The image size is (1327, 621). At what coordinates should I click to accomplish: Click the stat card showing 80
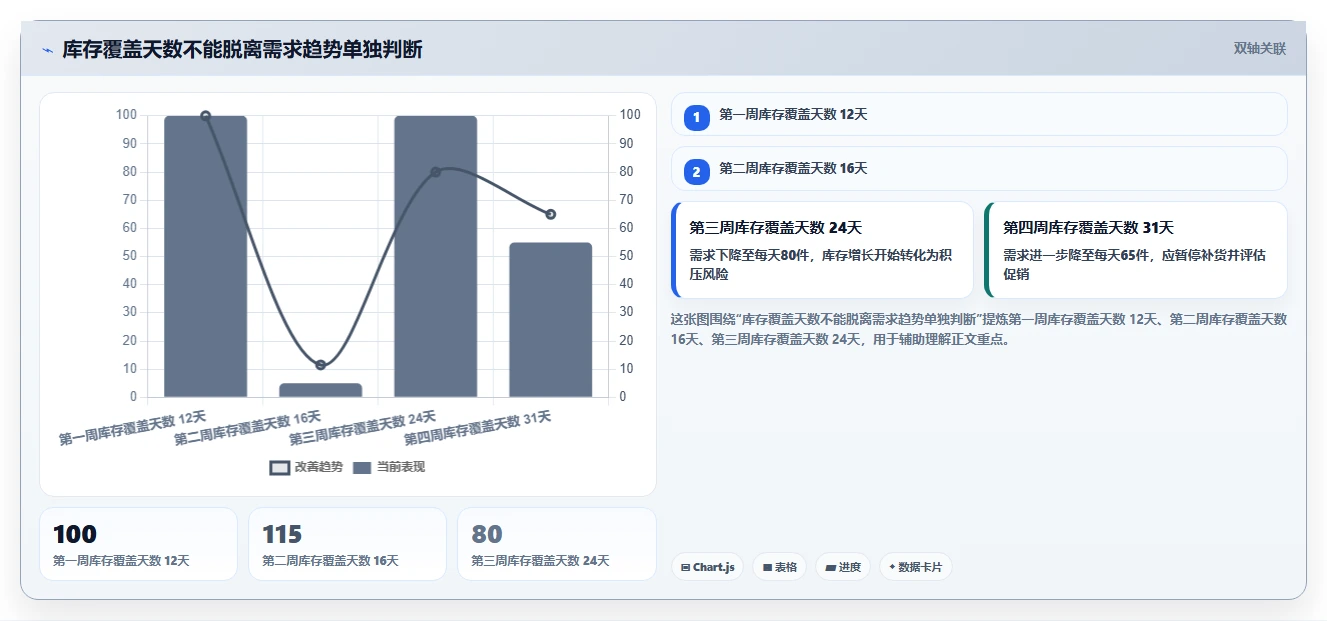click(556, 544)
